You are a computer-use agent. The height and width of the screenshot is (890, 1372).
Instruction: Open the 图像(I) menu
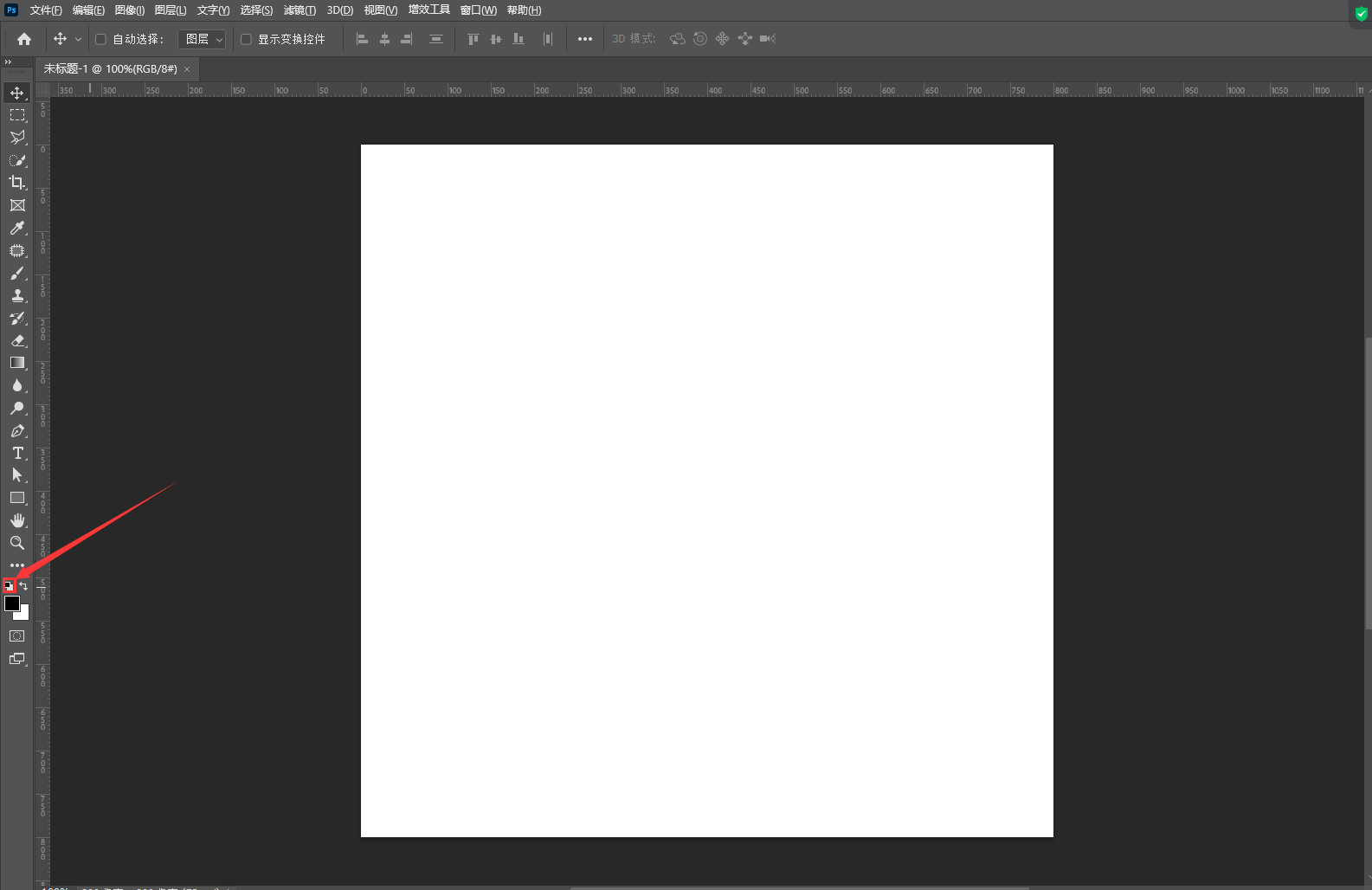(130, 10)
